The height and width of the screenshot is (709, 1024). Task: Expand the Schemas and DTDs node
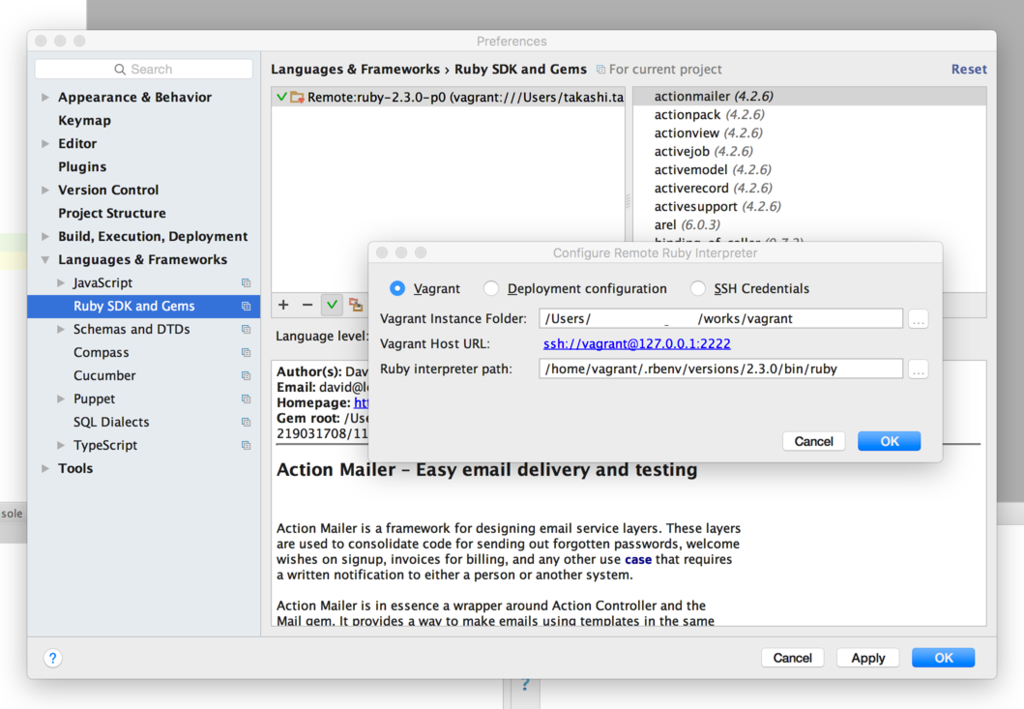tap(61, 329)
